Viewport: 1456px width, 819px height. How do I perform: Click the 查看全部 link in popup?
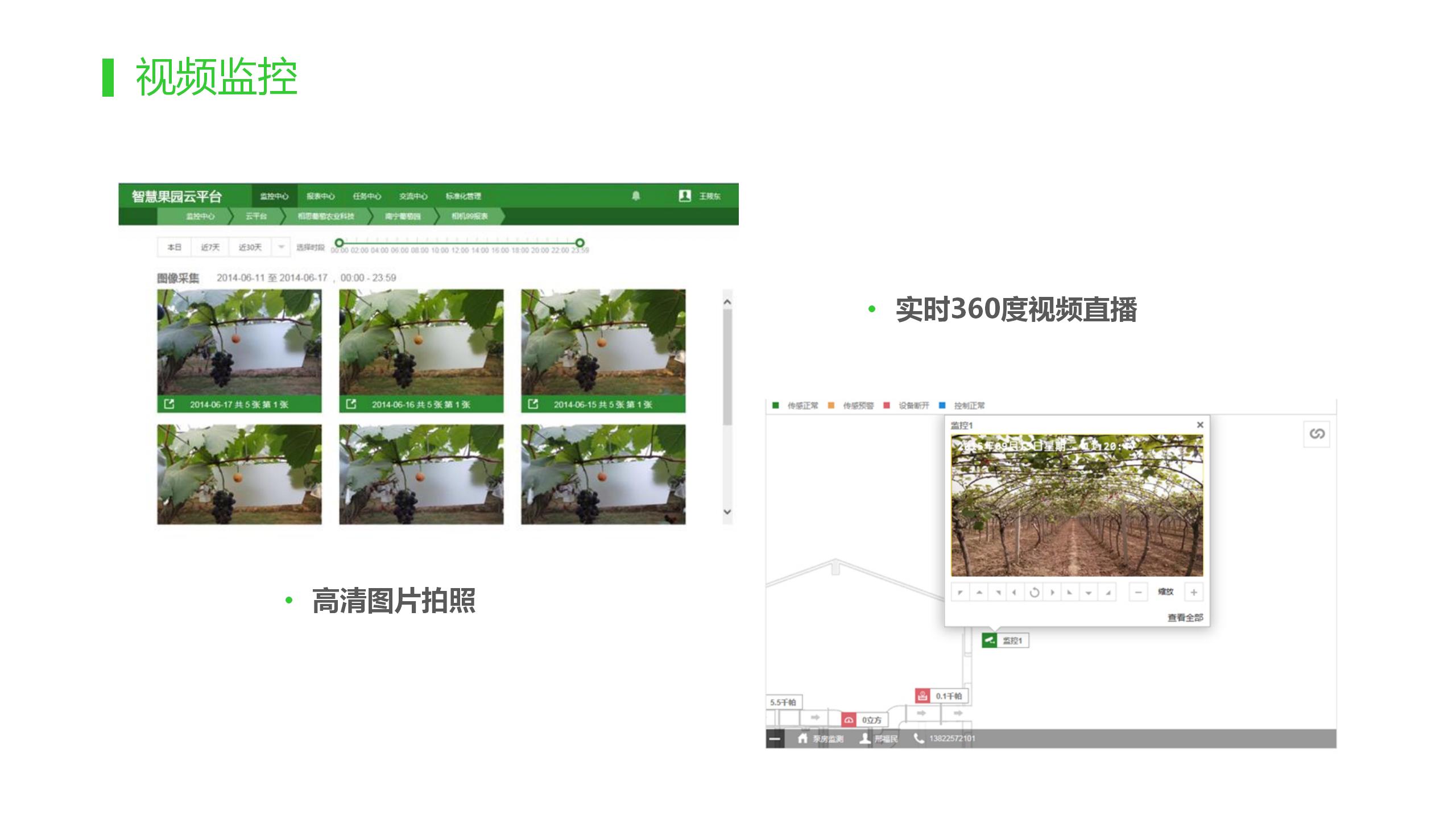pyautogui.click(x=1185, y=618)
